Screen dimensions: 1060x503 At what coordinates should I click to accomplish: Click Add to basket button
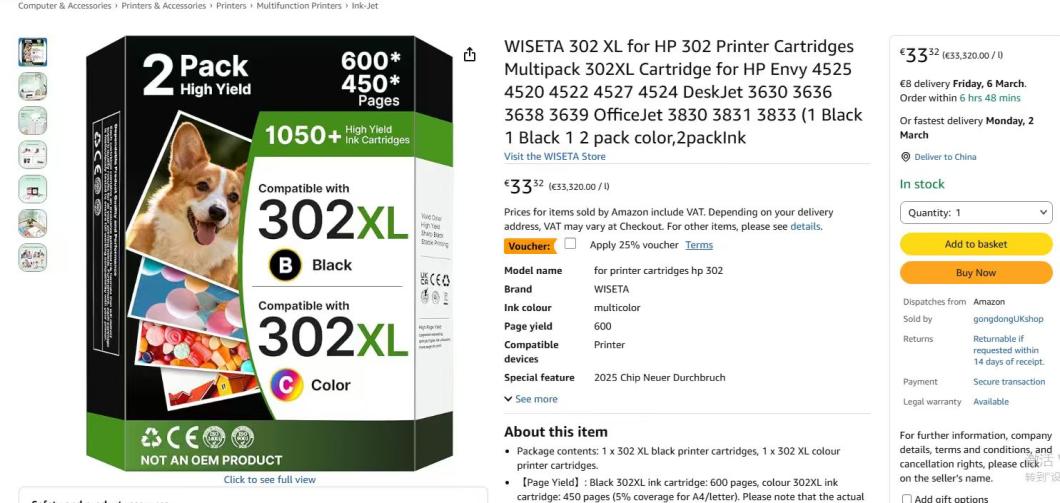pyautogui.click(x=975, y=244)
